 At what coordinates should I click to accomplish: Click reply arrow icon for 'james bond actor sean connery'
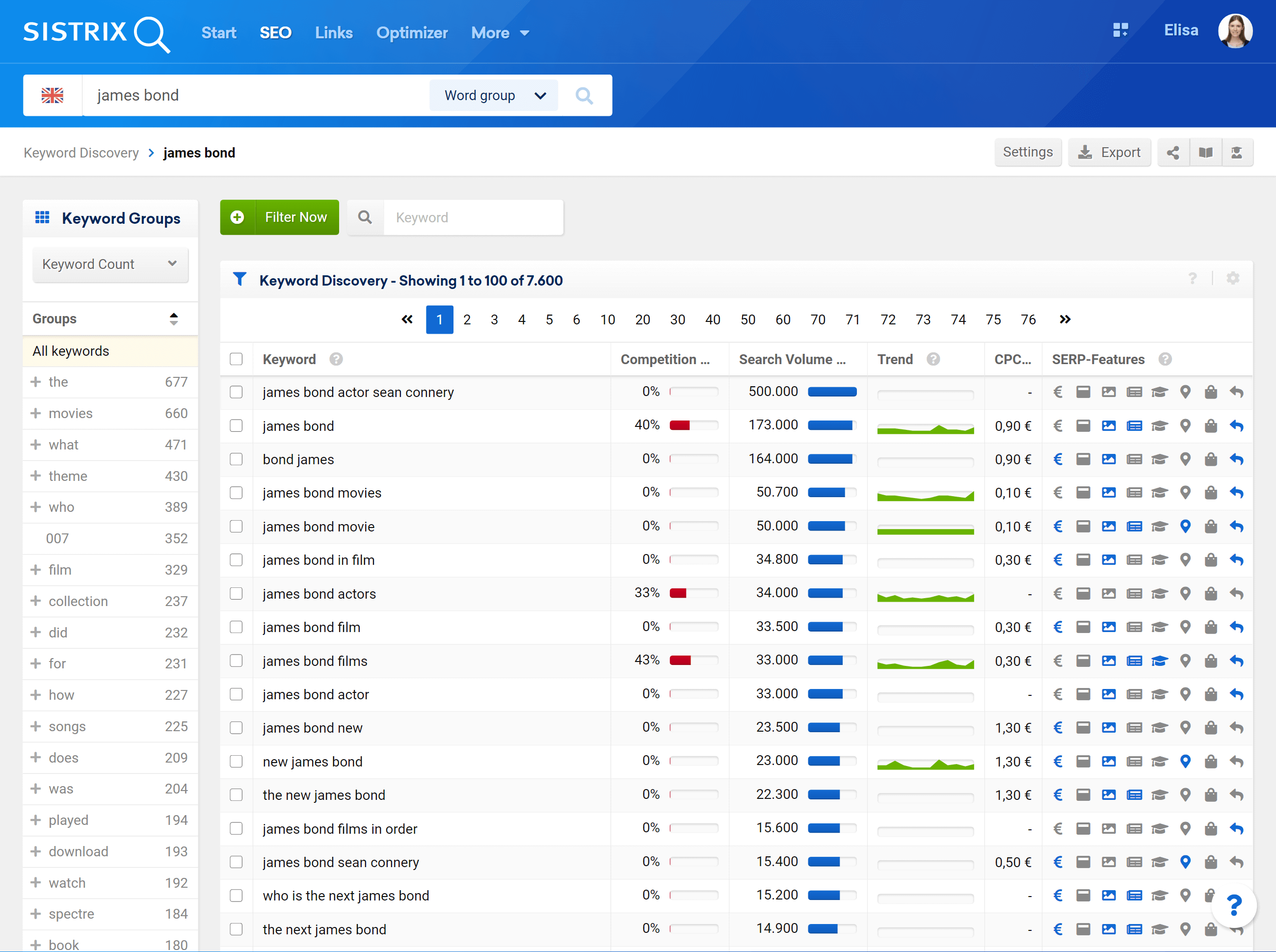[1236, 393]
